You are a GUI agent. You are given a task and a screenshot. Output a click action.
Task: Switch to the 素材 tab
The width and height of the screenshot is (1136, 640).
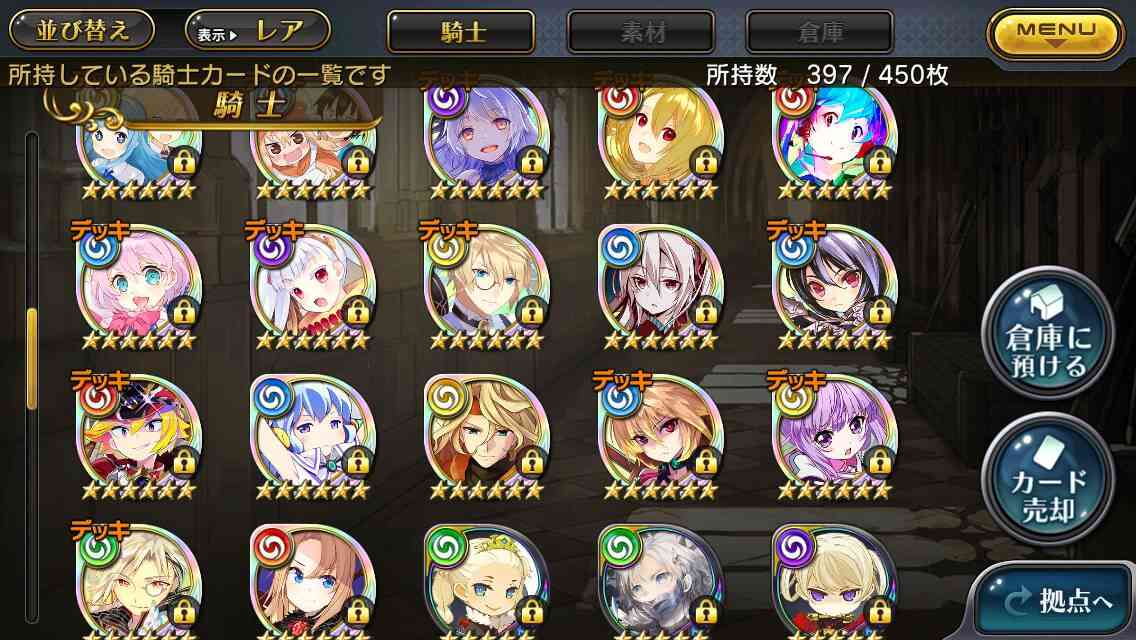click(x=640, y=31)
